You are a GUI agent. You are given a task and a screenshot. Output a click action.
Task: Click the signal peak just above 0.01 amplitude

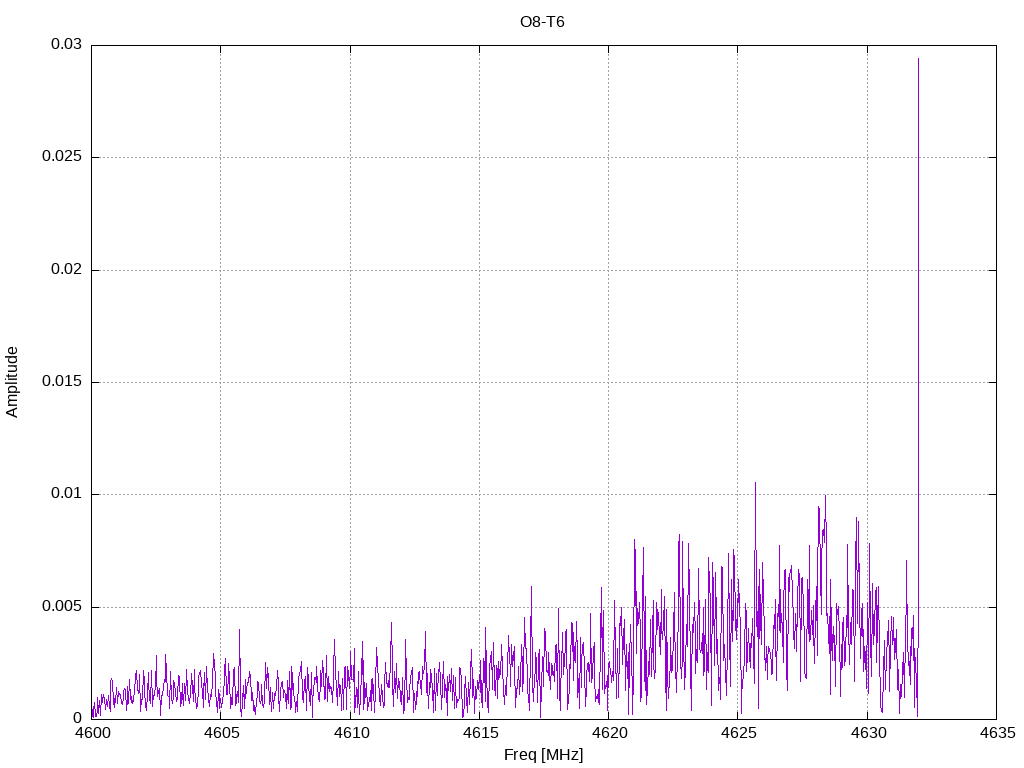pyautogui.click(x=755, y=484)
